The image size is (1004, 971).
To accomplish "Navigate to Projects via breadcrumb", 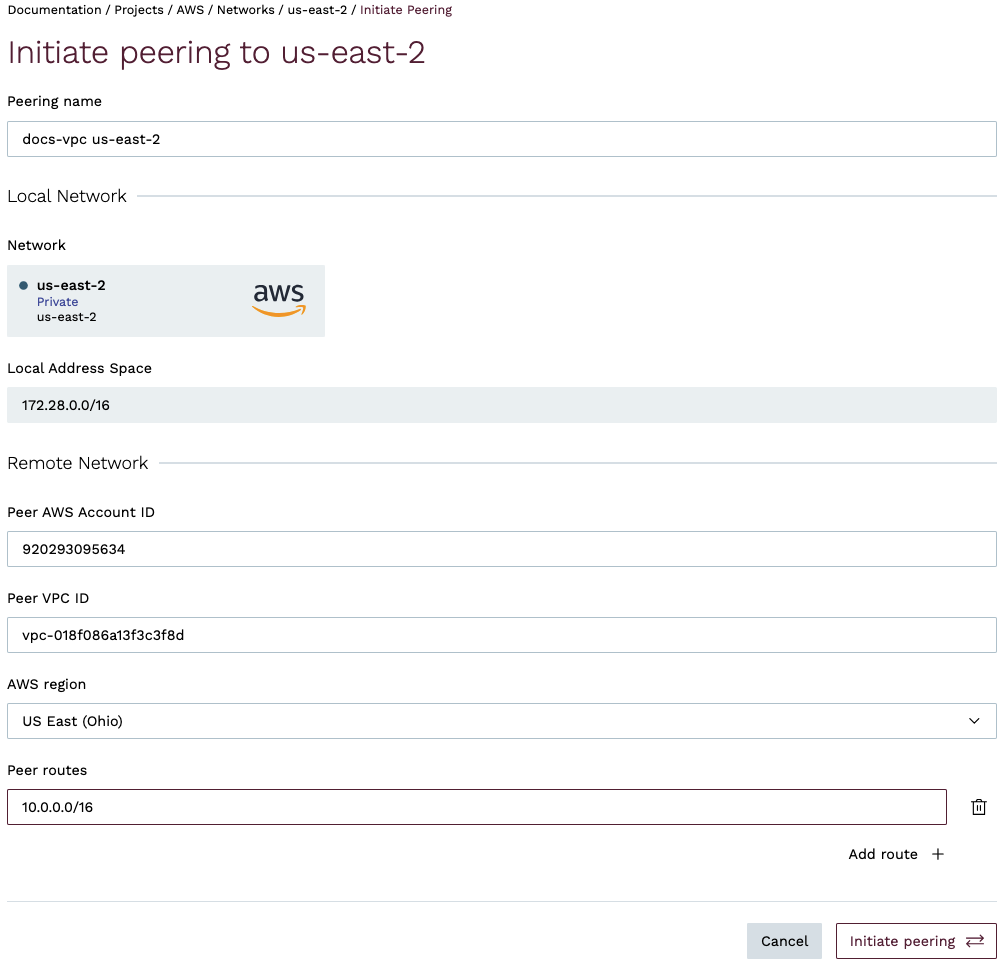I will [139, 9].
